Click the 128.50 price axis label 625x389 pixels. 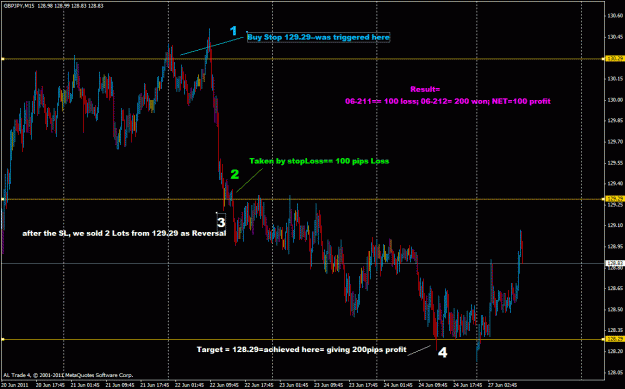(x=616, y=309)
